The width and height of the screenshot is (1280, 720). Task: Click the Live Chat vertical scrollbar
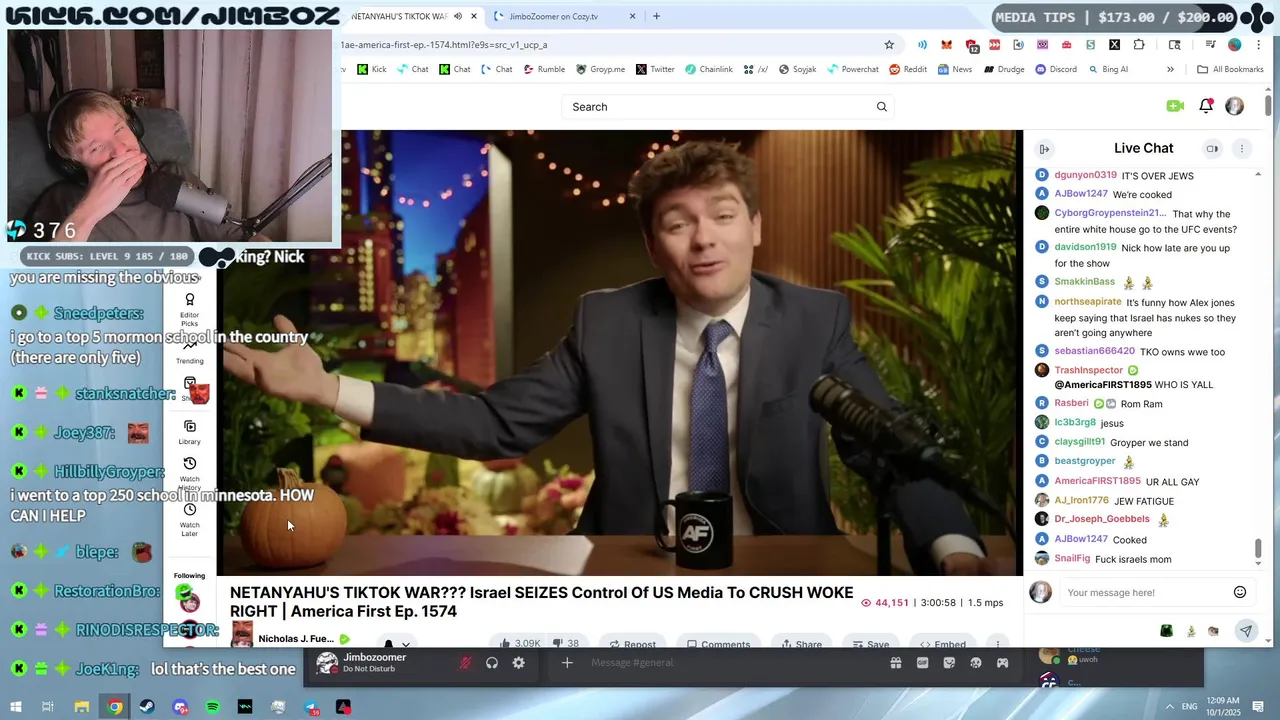[1258, 549]
